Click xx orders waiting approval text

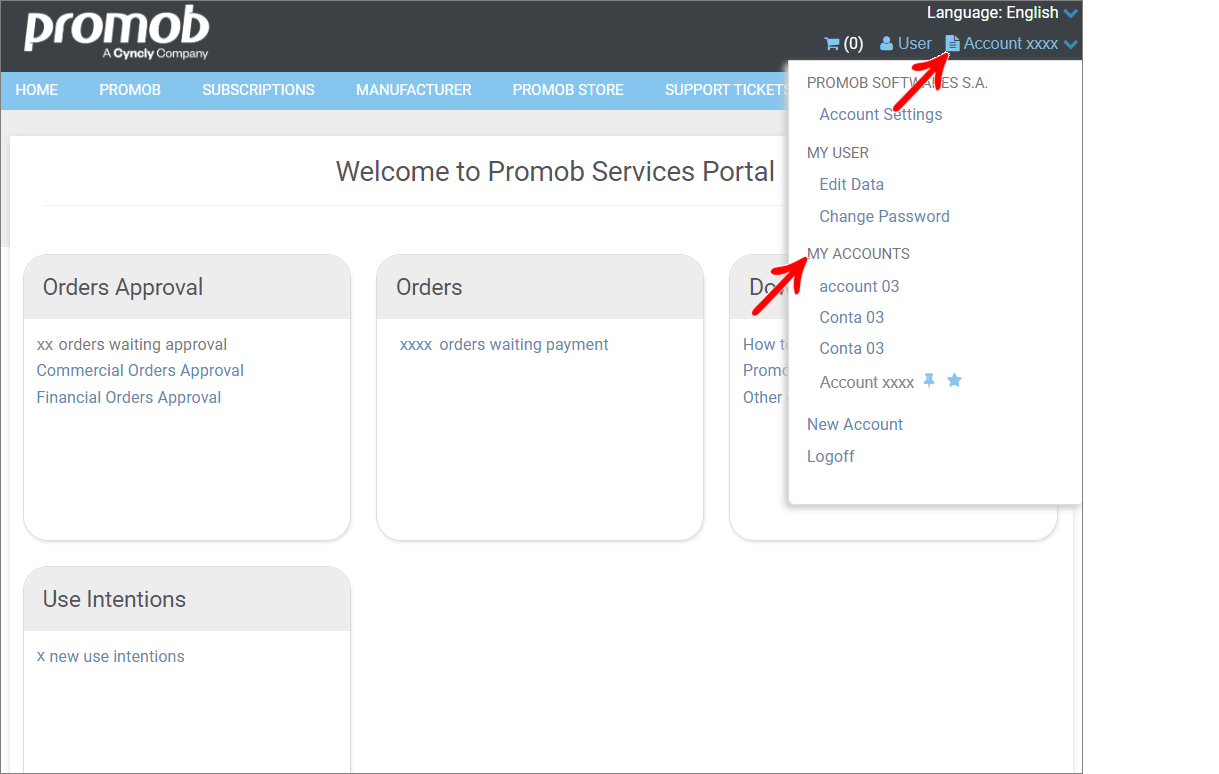click(x=132, y=344)
